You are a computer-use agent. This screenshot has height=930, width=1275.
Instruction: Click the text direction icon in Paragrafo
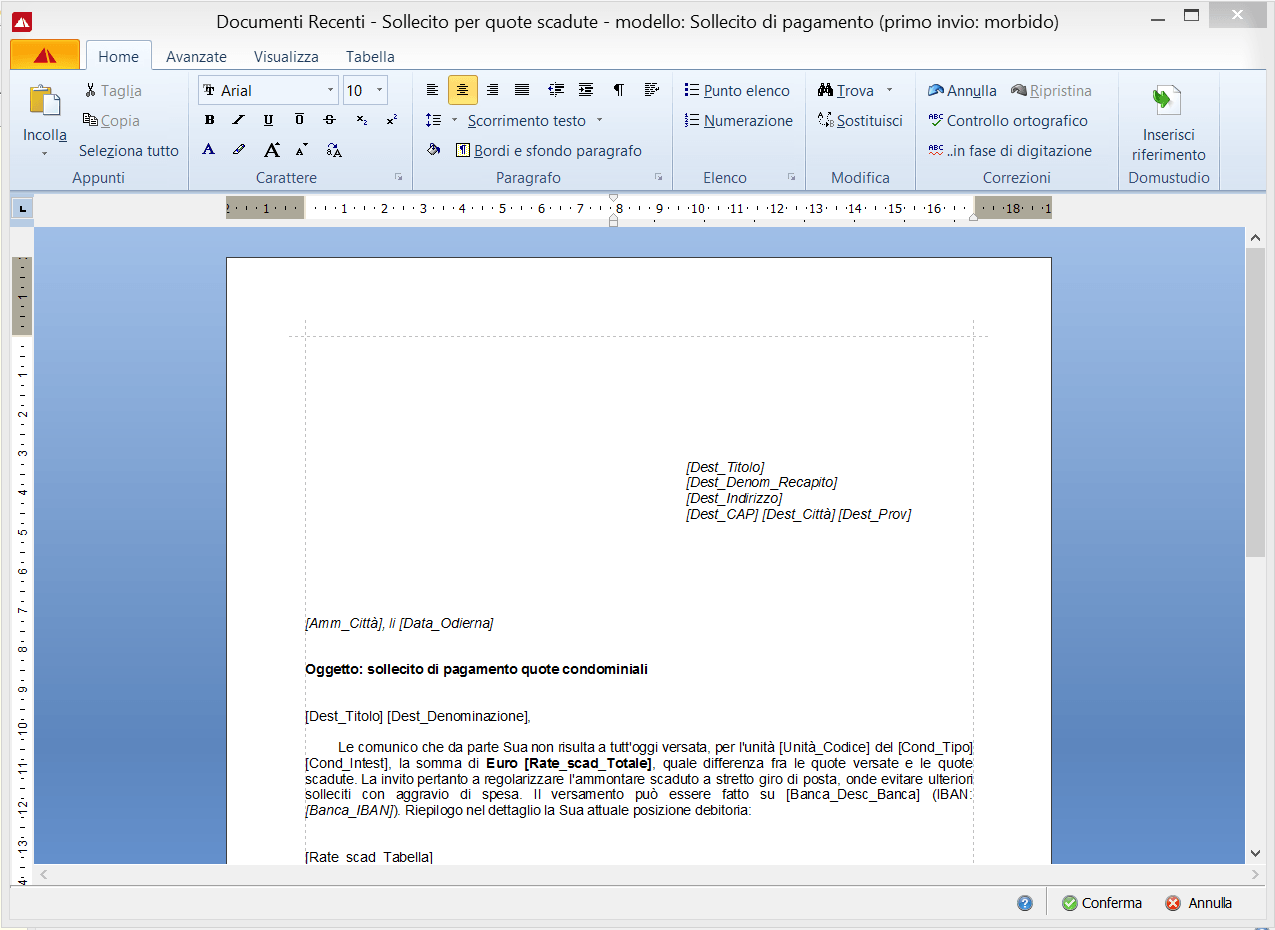tap(652, 90)
